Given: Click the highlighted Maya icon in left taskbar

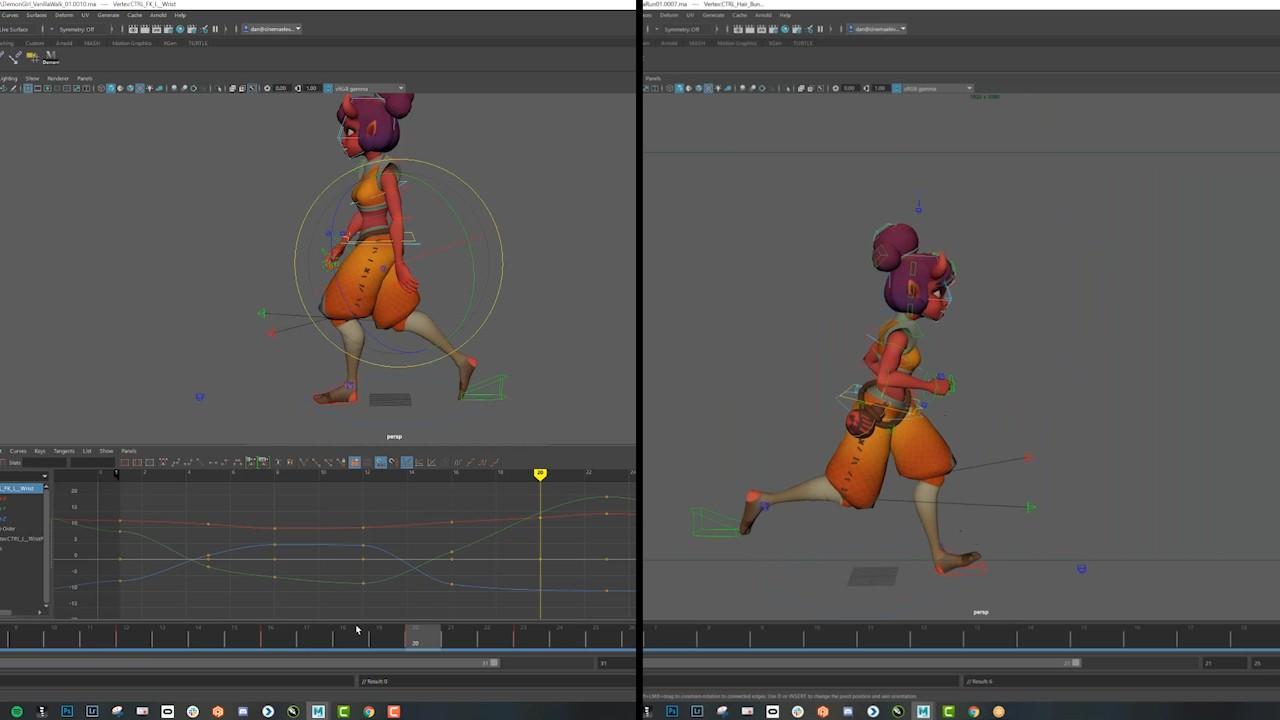Looking at the screenshot, I should (318, 711).
